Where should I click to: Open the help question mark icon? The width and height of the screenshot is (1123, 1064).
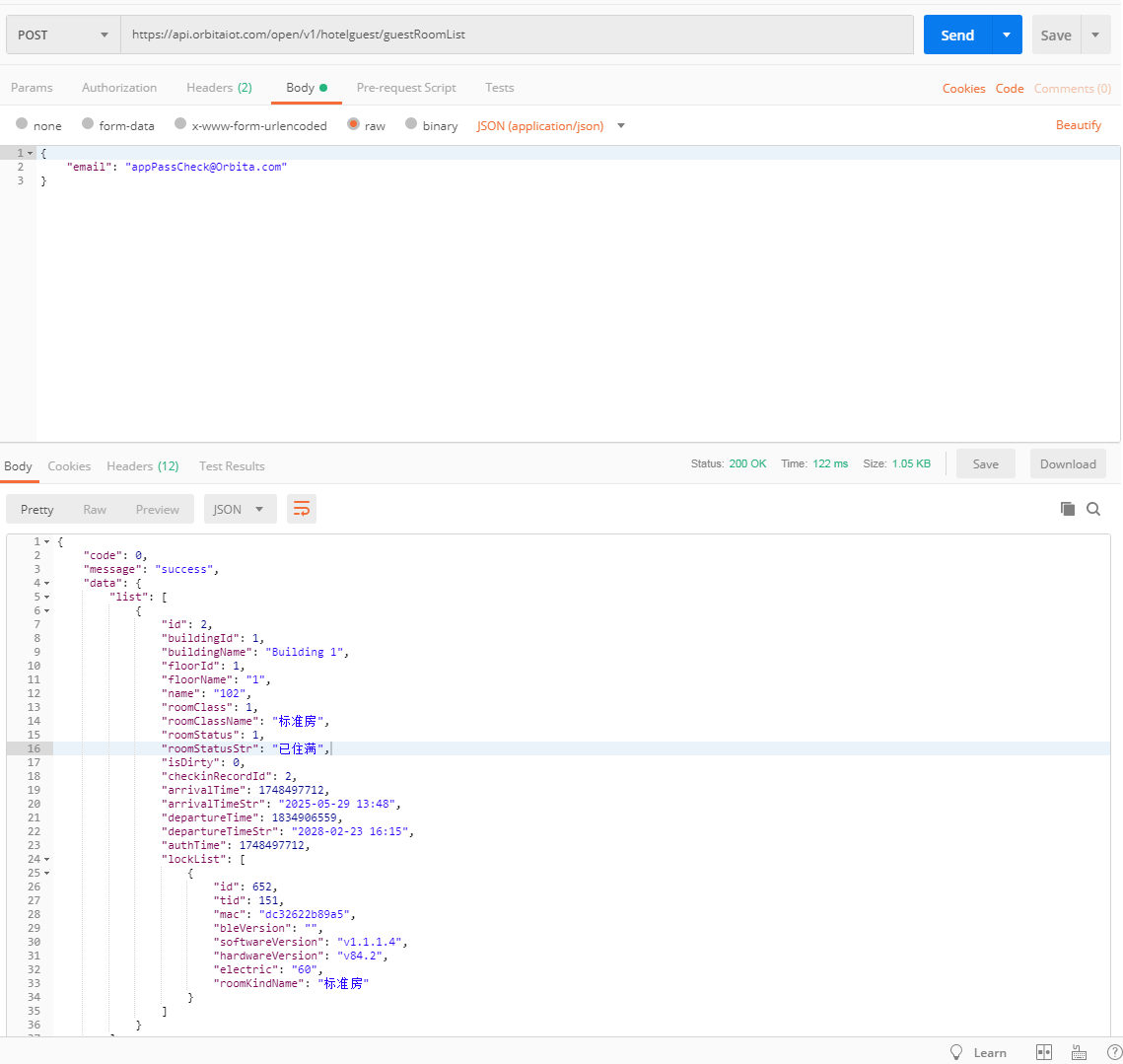pos(1114,1052)
